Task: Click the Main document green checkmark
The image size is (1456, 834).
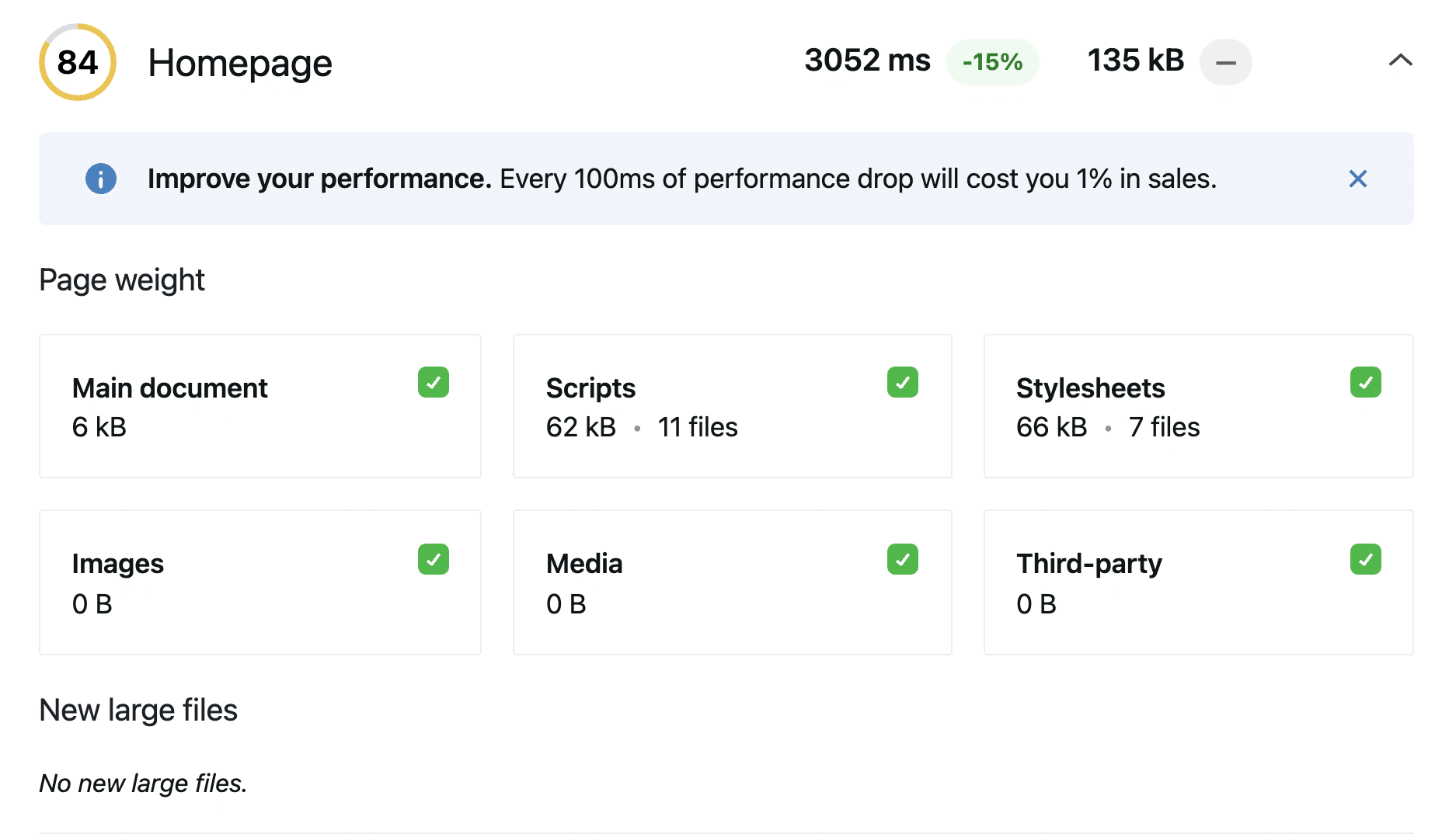Action: tap(434, 382)
